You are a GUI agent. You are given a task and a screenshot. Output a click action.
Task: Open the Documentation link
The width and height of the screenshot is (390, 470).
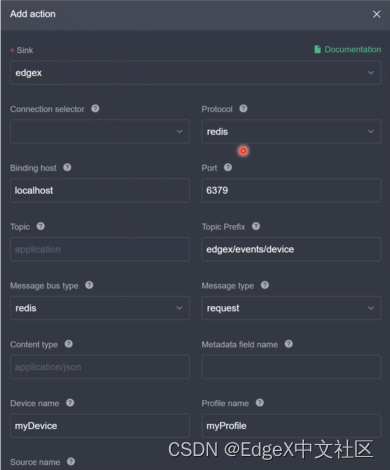coord(348,49)
